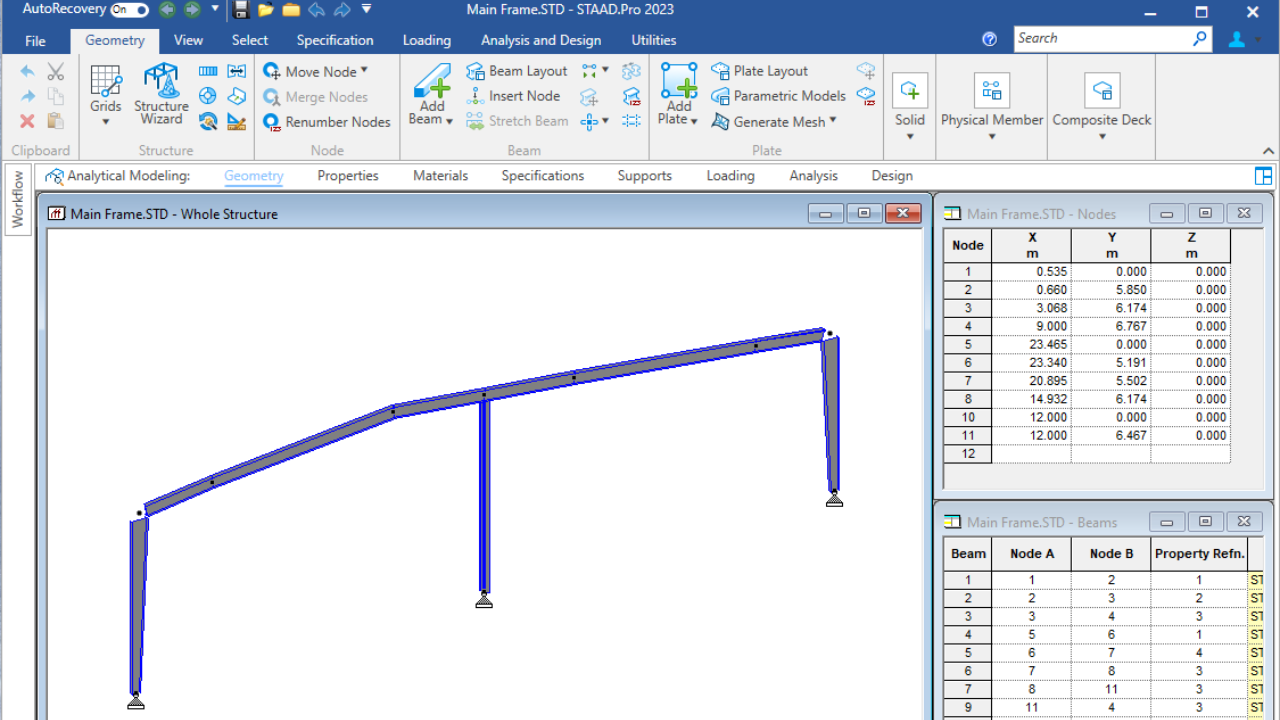Open the Specification ribbon tab
The image size is (1280, 720).
(335, 40)
